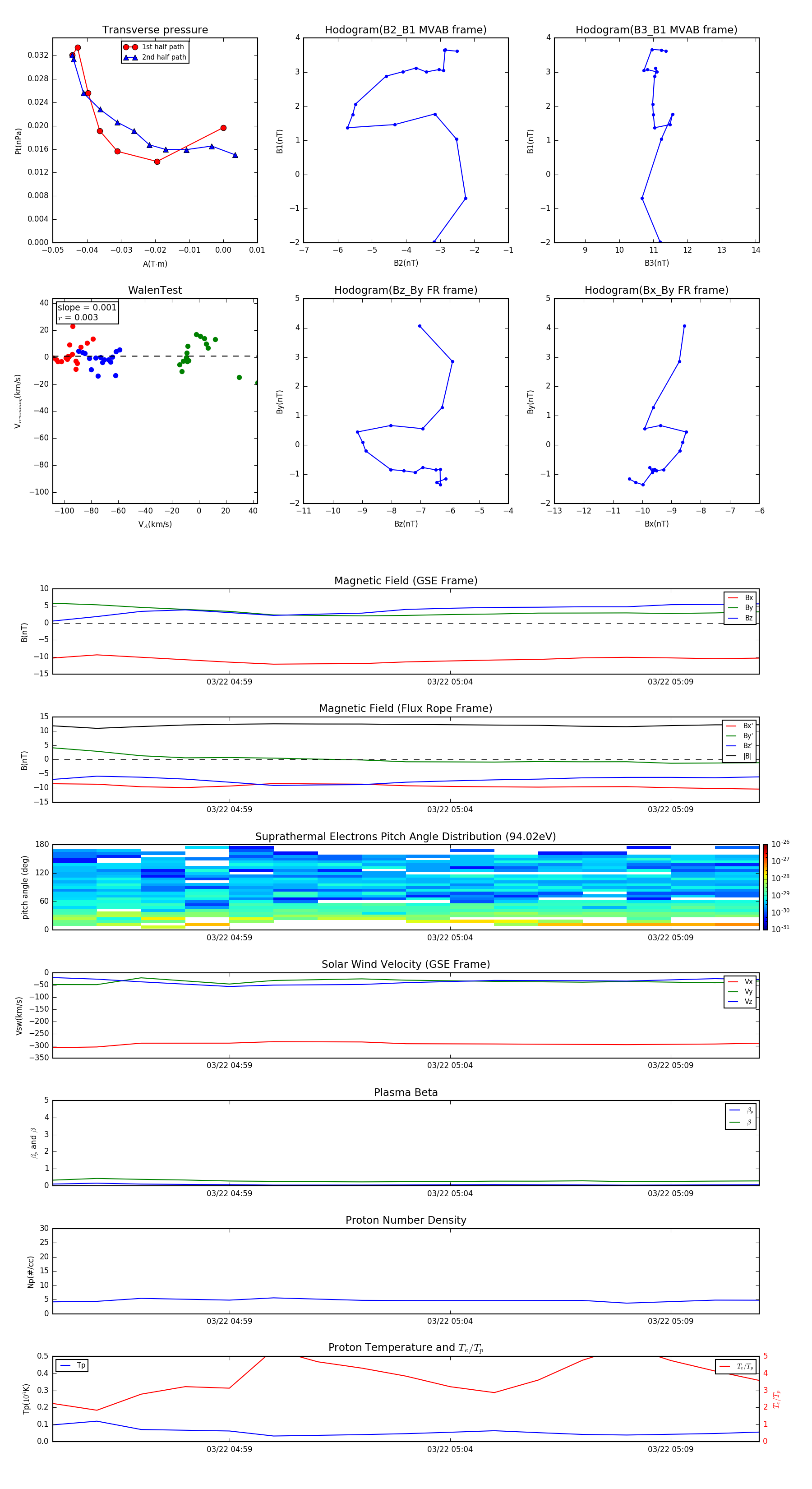The width and height of the screenshot is (812, 1489).
Task: Click the 'Solar Wind Velocity (GSE Frame)' title
Action: (x=406, y=964)
